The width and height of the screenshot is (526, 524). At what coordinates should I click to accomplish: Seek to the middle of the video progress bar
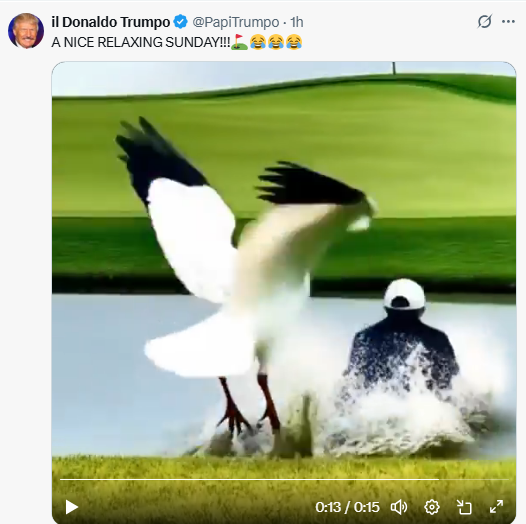coord(284,480)
